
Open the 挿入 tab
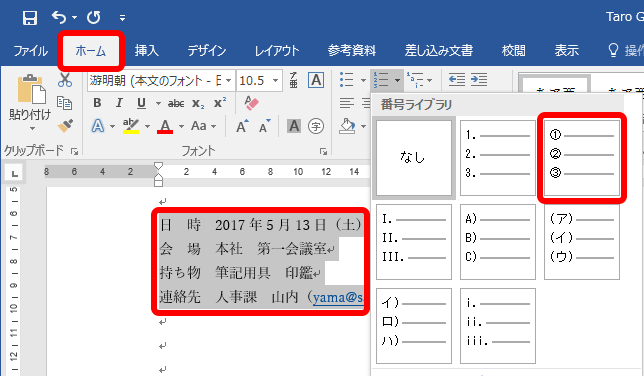(147, 51)
